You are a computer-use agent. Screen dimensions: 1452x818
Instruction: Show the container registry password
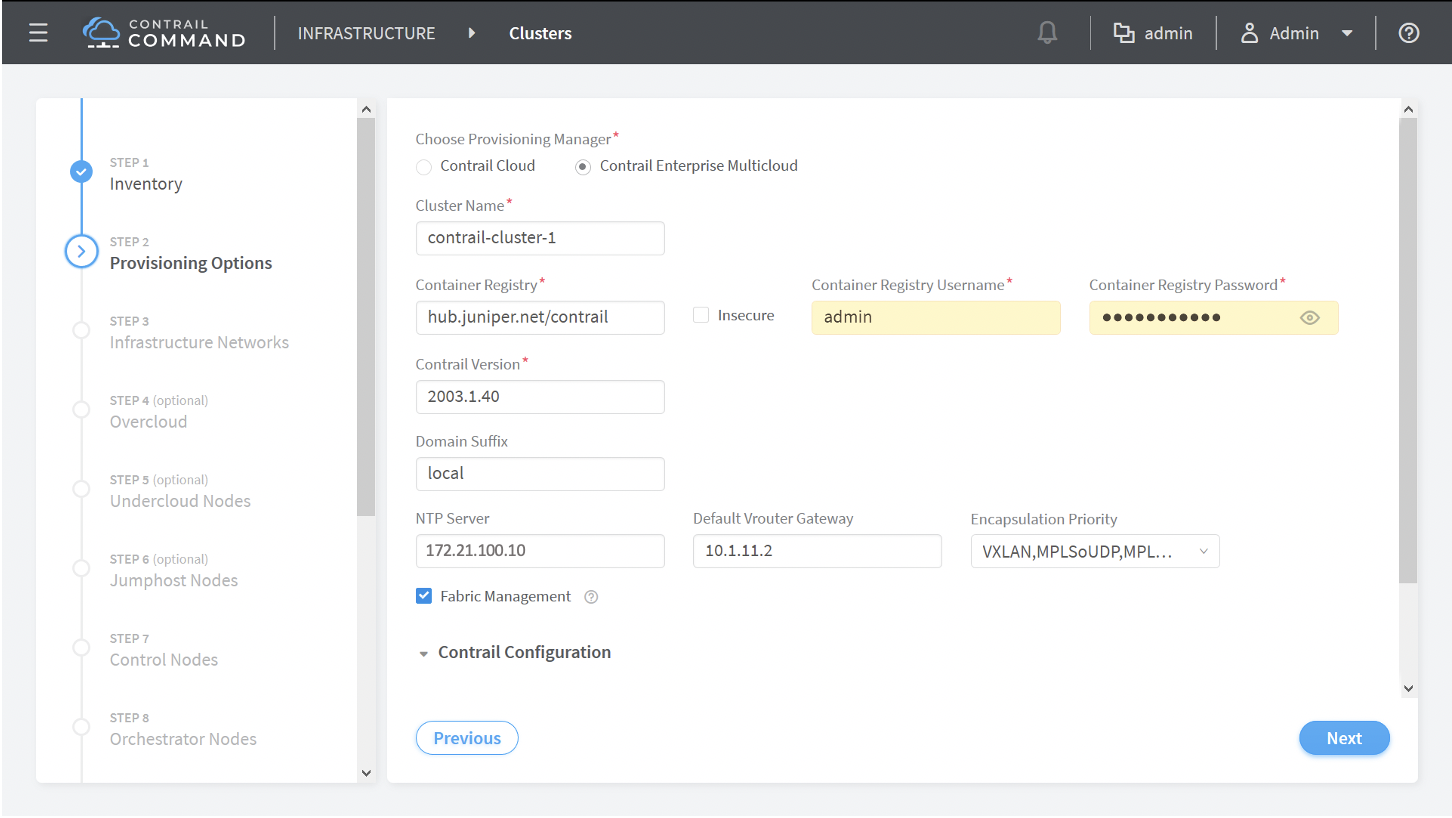(1310, 318)
